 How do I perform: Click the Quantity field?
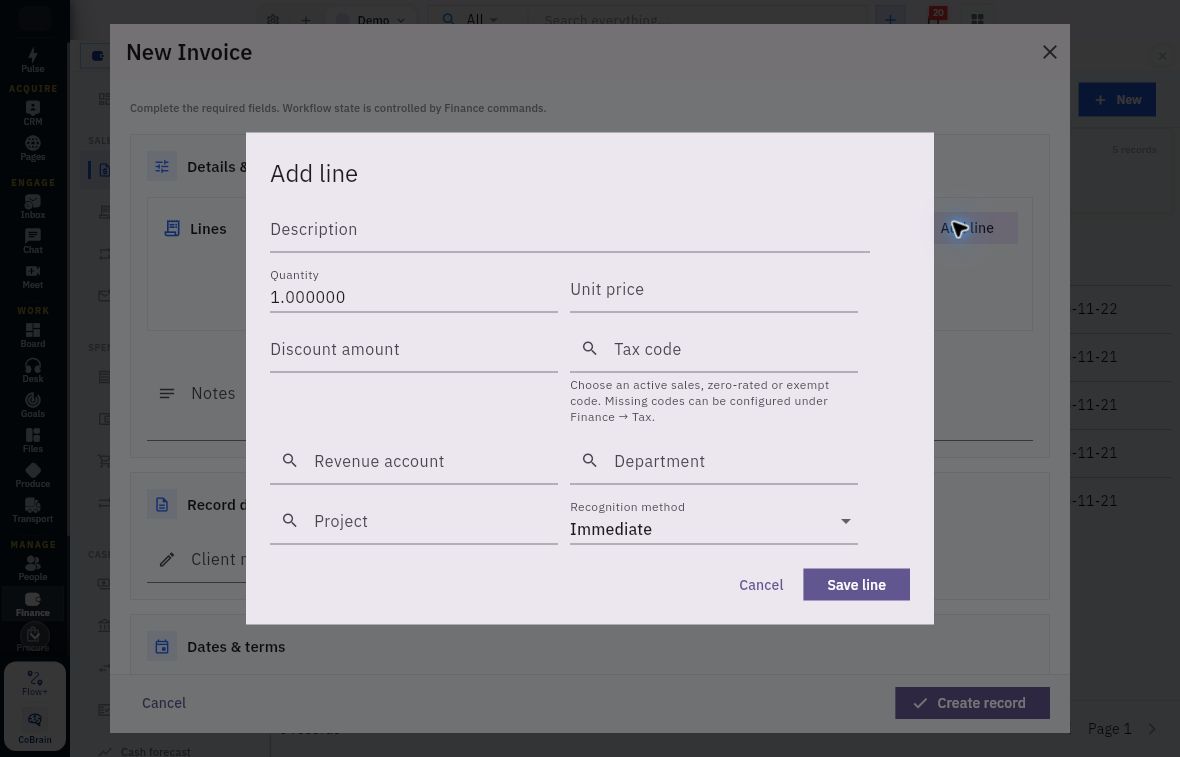click(x=413, y=290)
